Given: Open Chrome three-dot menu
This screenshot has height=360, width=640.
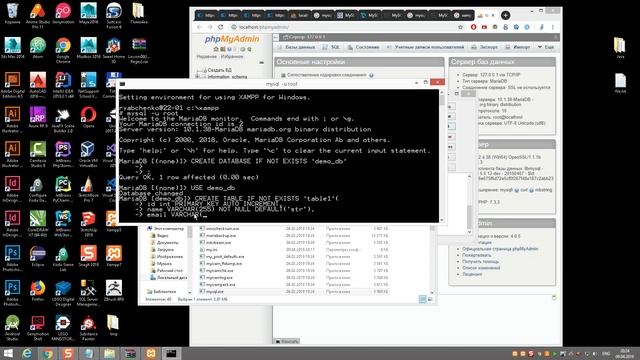Looking at the screenshot, I should (x=553, y=27).
